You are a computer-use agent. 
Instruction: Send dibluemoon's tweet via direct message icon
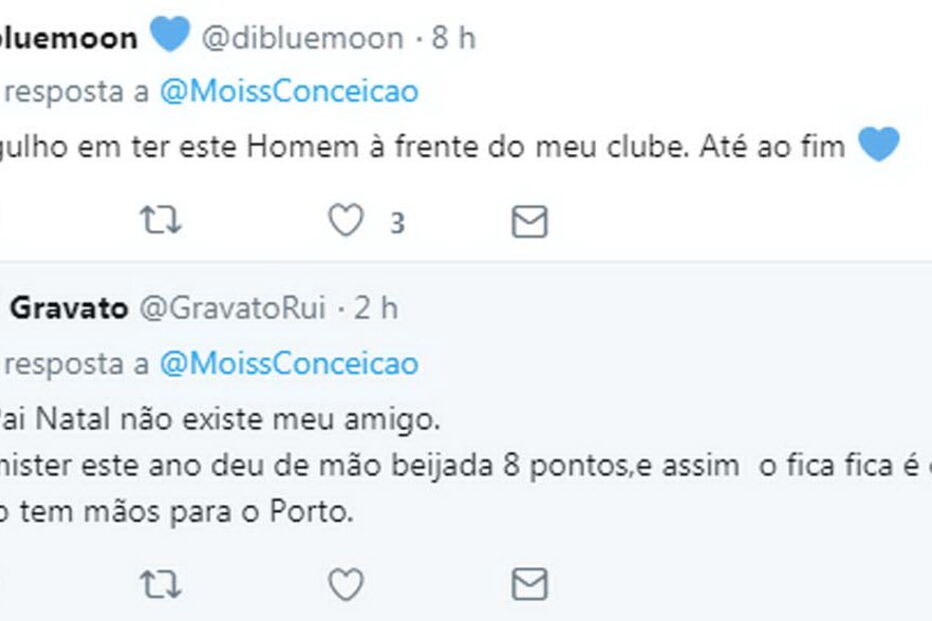coord(529,221)
